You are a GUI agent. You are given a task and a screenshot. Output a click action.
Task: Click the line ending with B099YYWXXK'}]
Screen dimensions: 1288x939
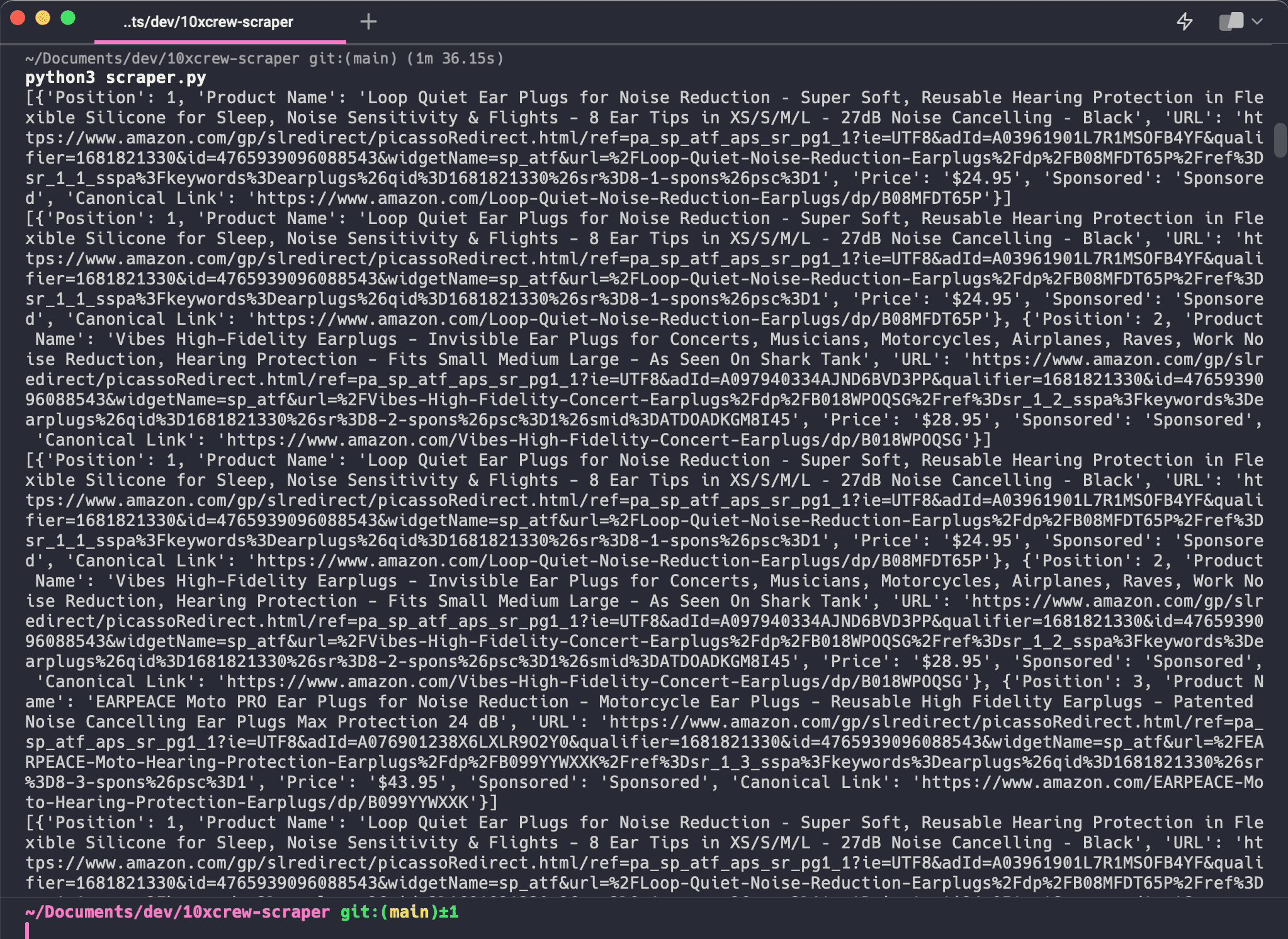(261, 802)
